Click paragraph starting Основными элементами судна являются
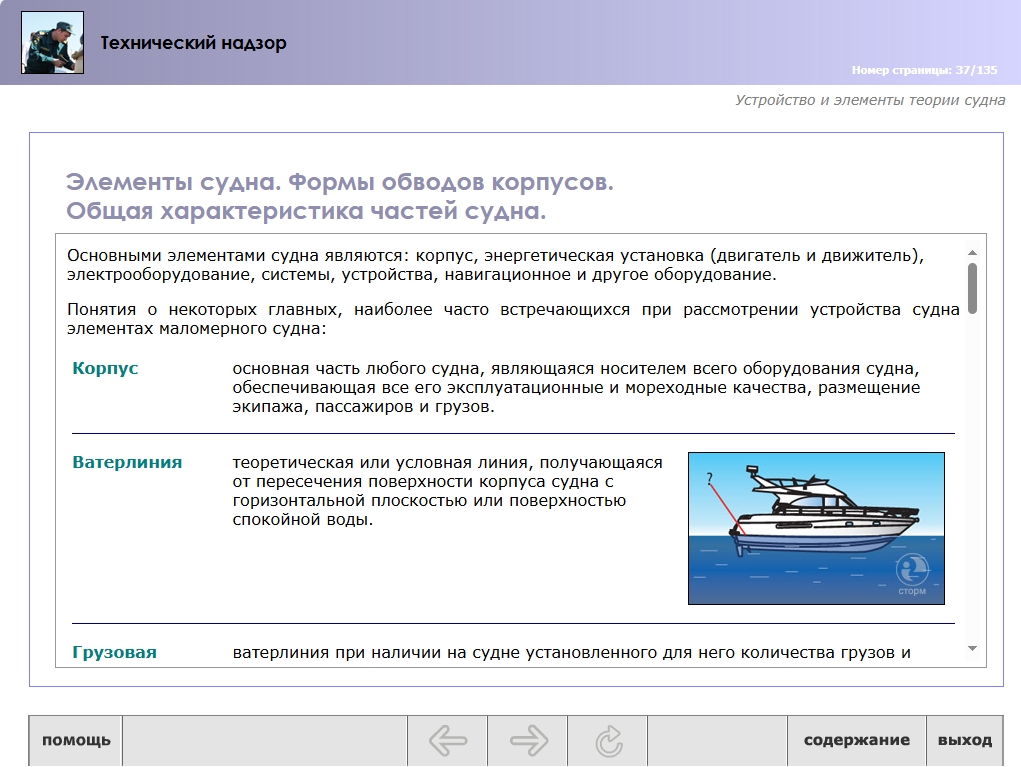This screenshot has height=767, width=1021. coord(496,265)
